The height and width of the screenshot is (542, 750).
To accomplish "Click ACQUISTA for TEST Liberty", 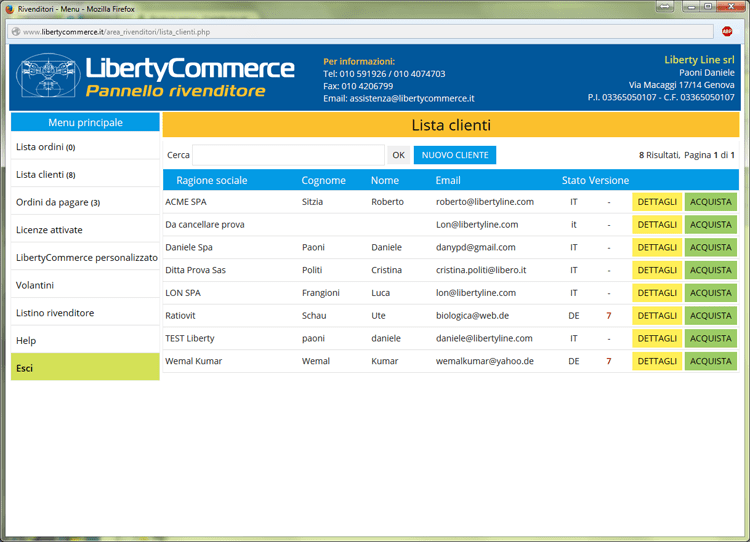I will (x=711, y=338).
